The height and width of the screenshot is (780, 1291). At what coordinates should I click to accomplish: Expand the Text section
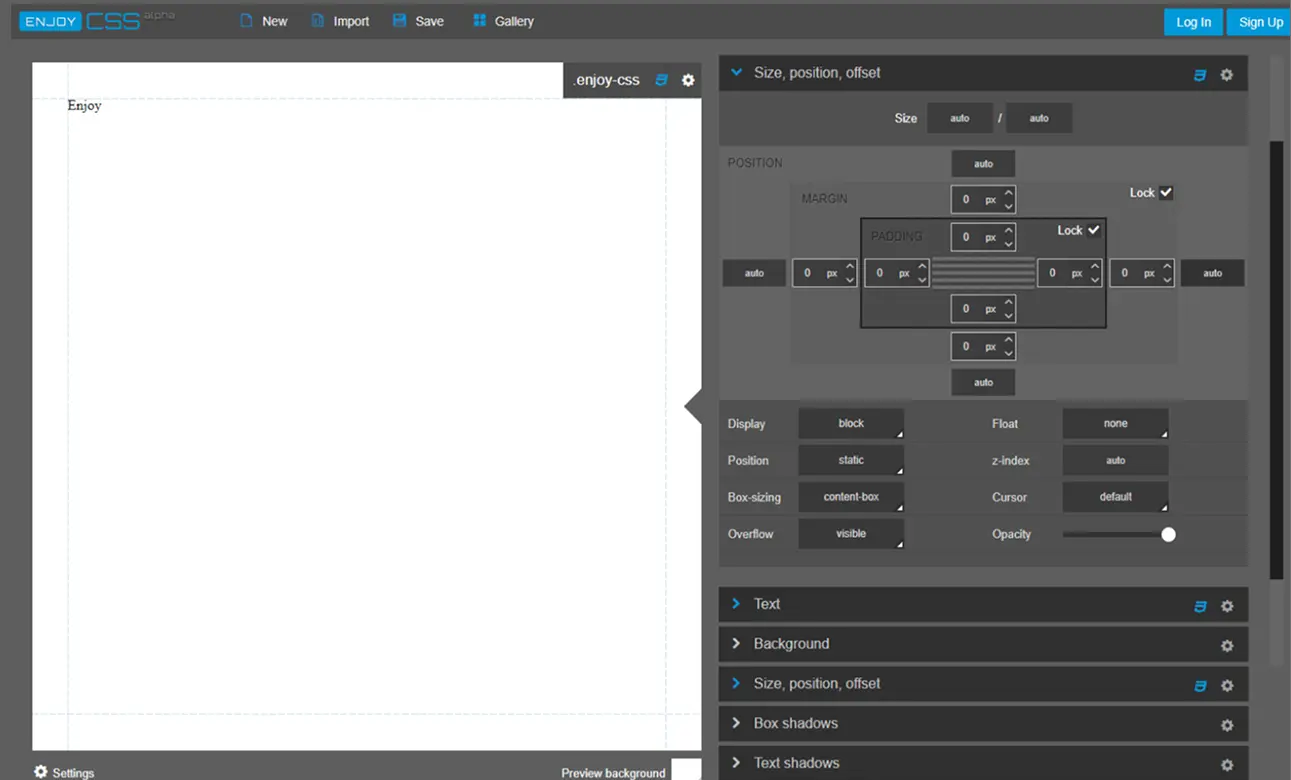(736, 603)
